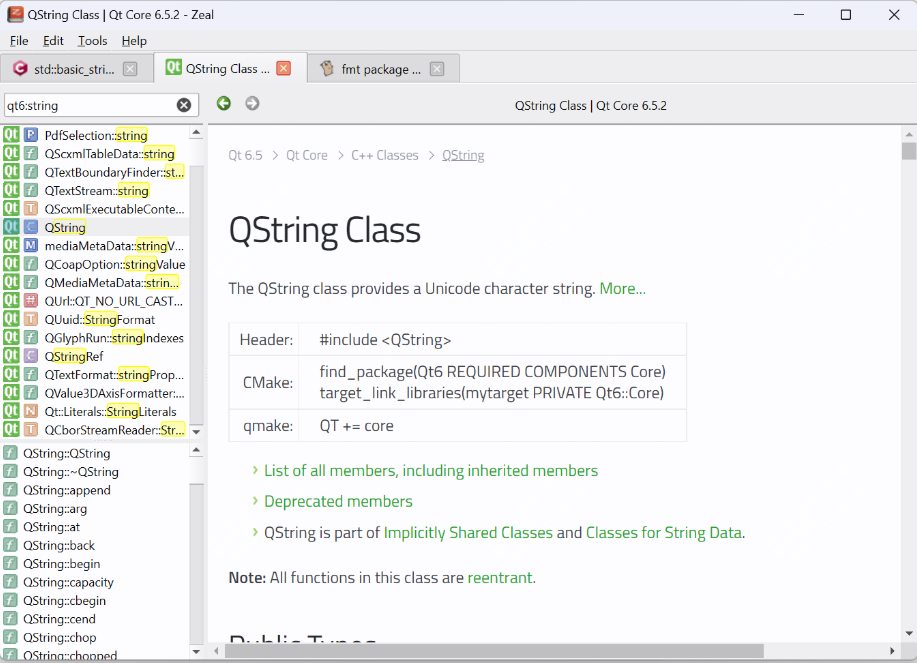Close the fmt package tab
Viewport: 917px width, 663px height.
pyautogui.click(x=437, y=69)
